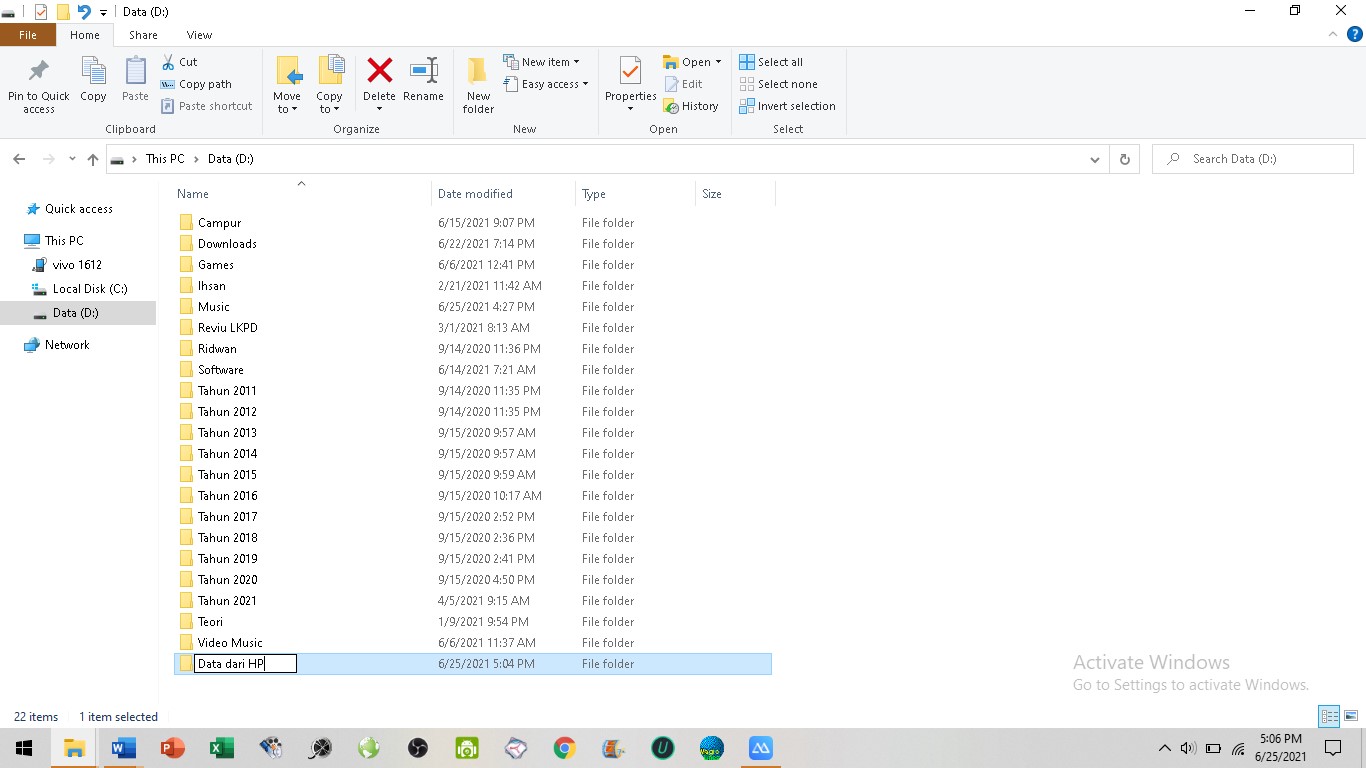Switch to the Share ribbon tab
This screenshot has height=768, width=1366.
pos(143,35)
